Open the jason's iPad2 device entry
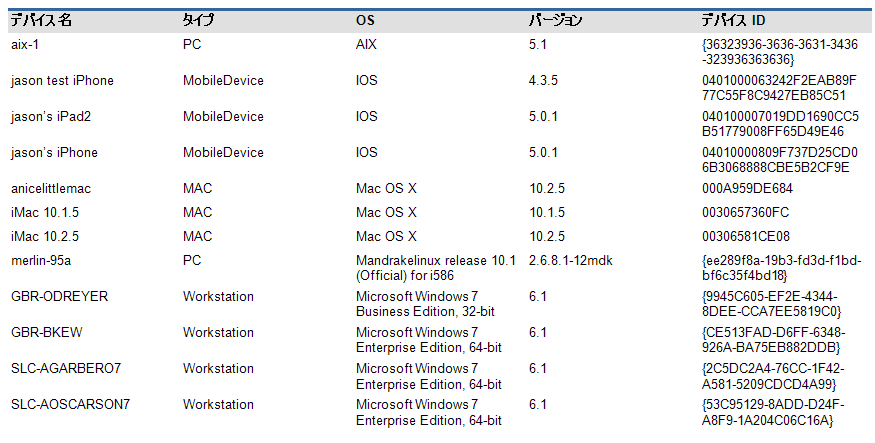The width and height of the screenshot is (875, 443). pyautogui.click(x=51, y=117)
